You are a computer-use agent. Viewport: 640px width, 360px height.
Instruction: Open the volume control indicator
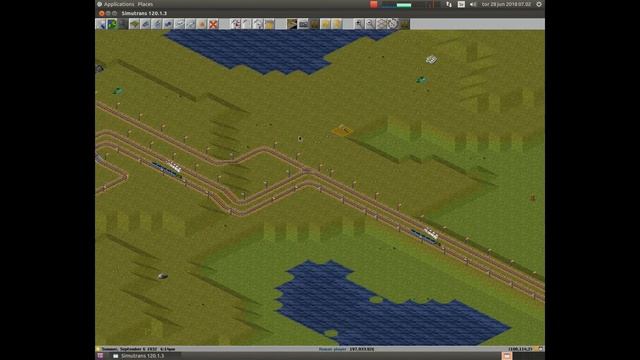[x=473, y=4]
